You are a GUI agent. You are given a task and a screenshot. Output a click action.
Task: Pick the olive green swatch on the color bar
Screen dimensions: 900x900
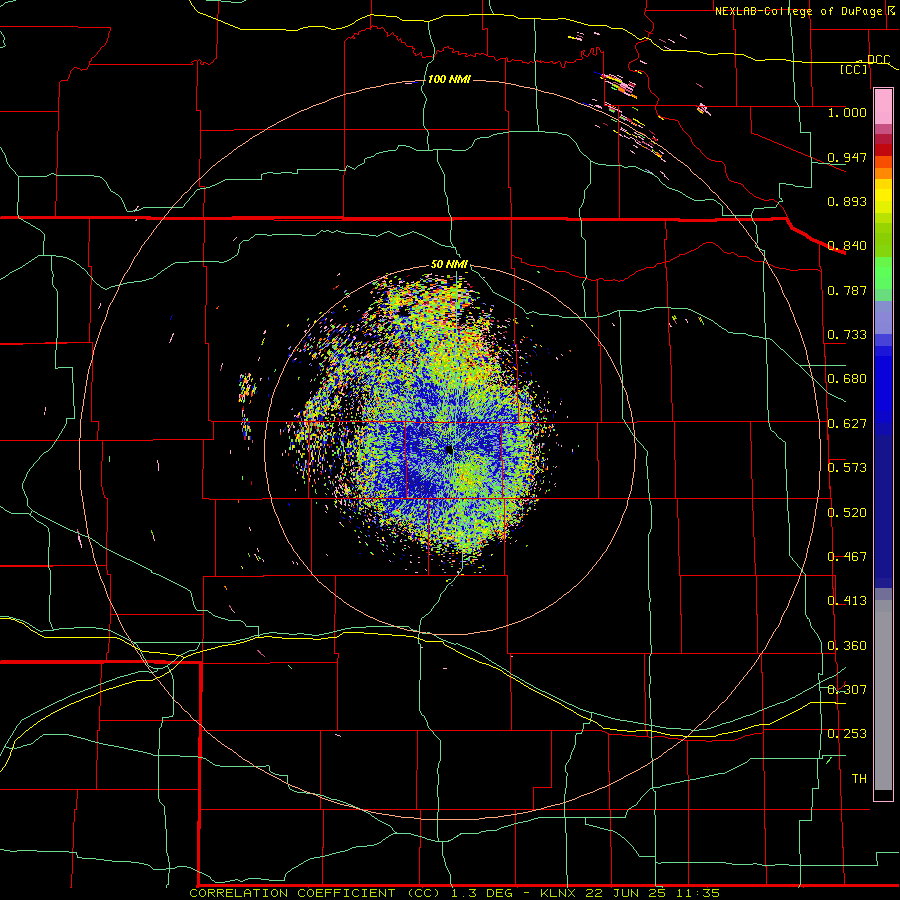pyautogui.click(x=883, y=239)
